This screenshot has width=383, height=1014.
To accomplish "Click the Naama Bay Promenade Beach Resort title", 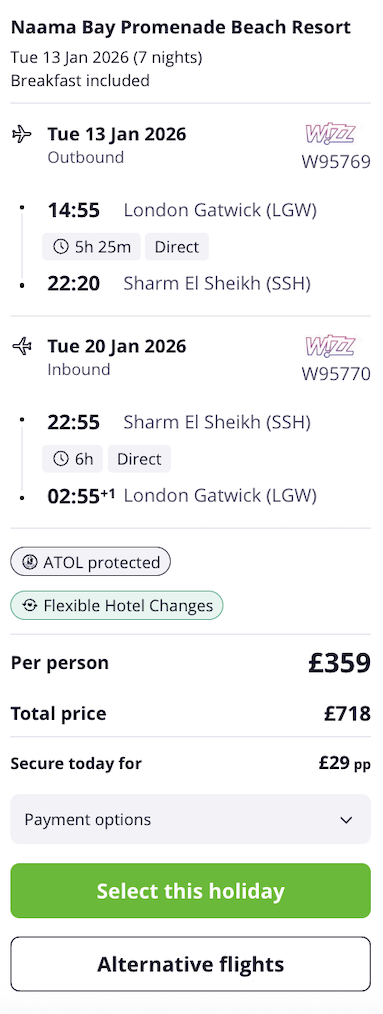I will pyautogui.click(x=181, y=28).
